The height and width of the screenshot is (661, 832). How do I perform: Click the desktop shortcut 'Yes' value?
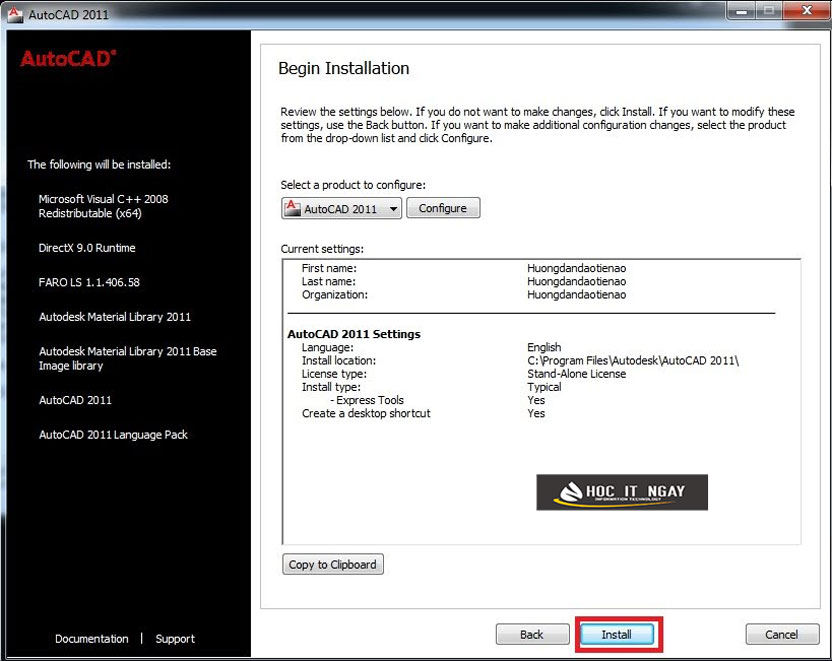[x=536, y=413]
